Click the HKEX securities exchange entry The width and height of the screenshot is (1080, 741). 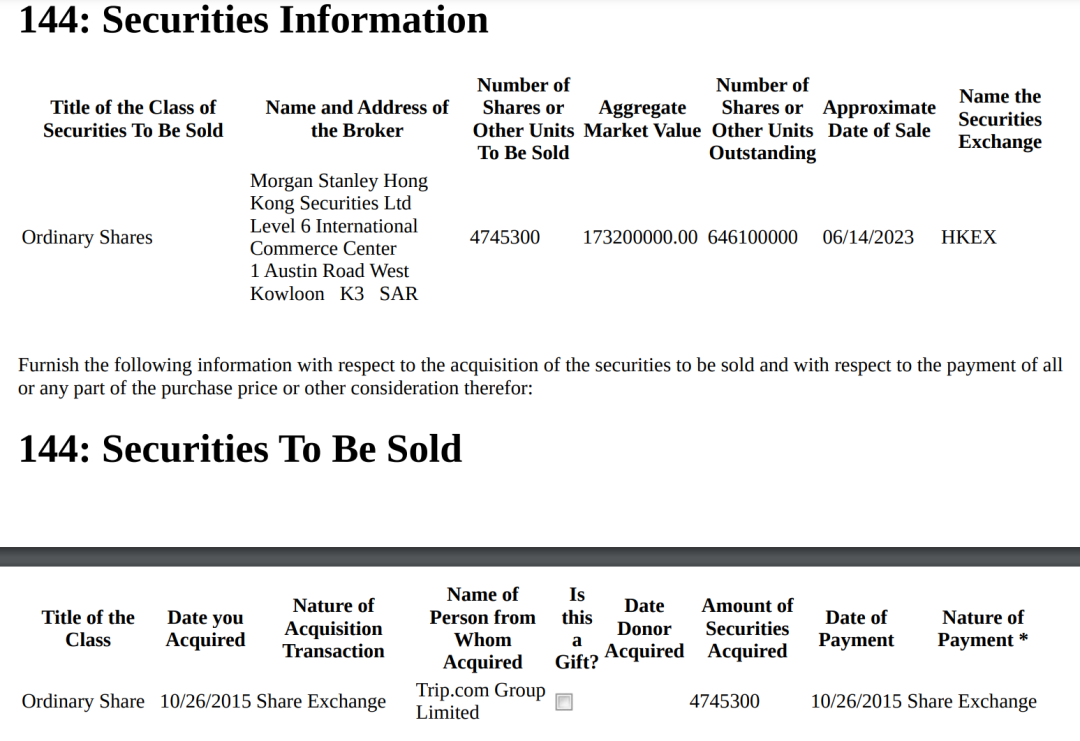969,237
